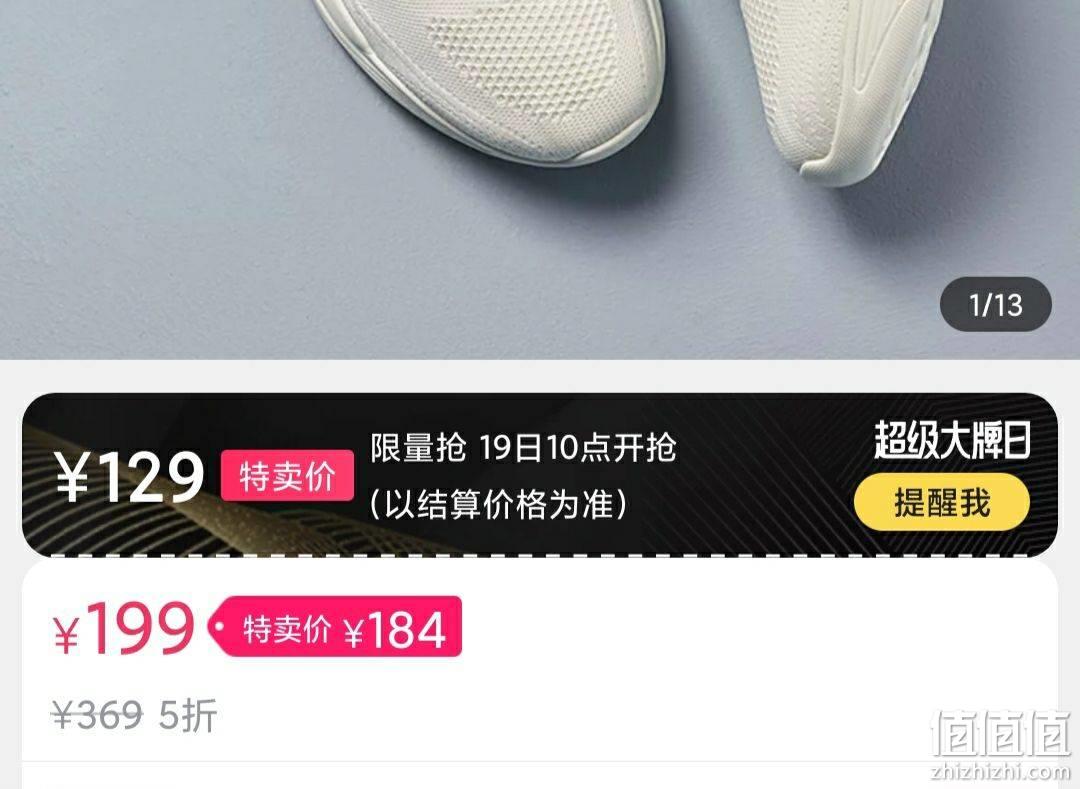
Task: Click the 值值值 watermark logo
Action: click(x=1000, y=734)
